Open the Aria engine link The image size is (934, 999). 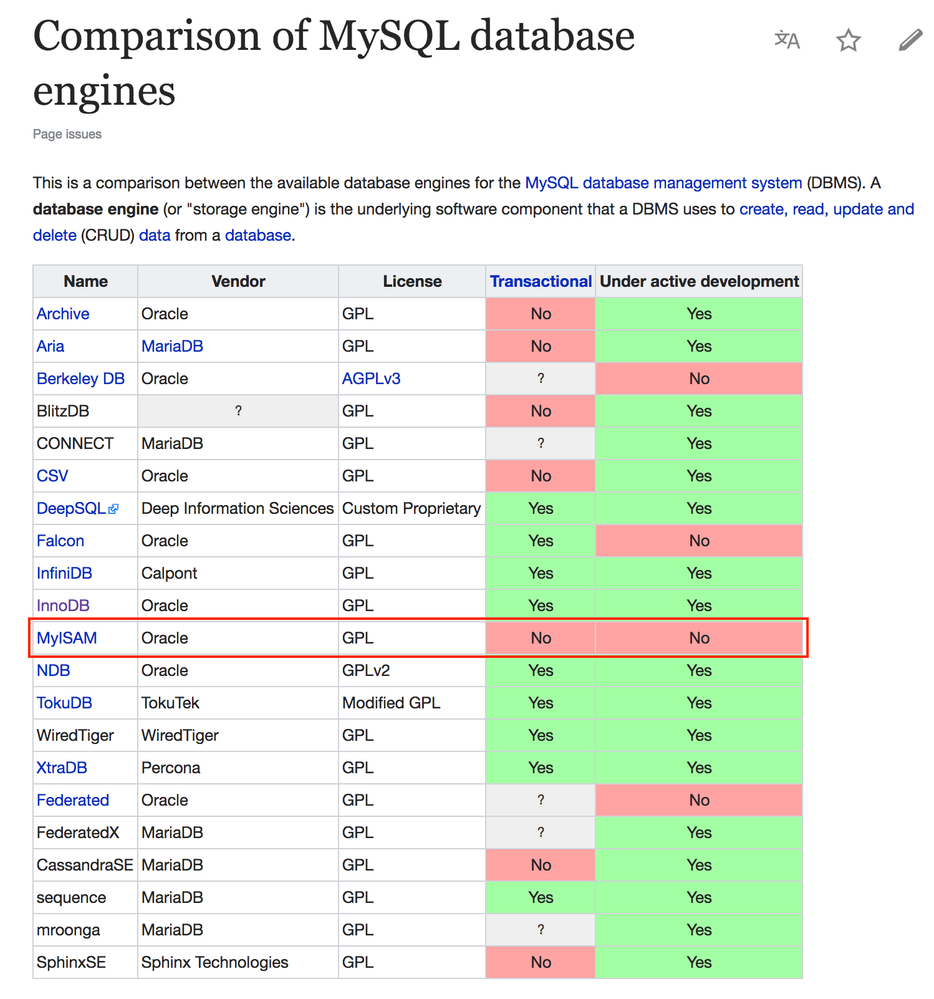coord(50,346)
